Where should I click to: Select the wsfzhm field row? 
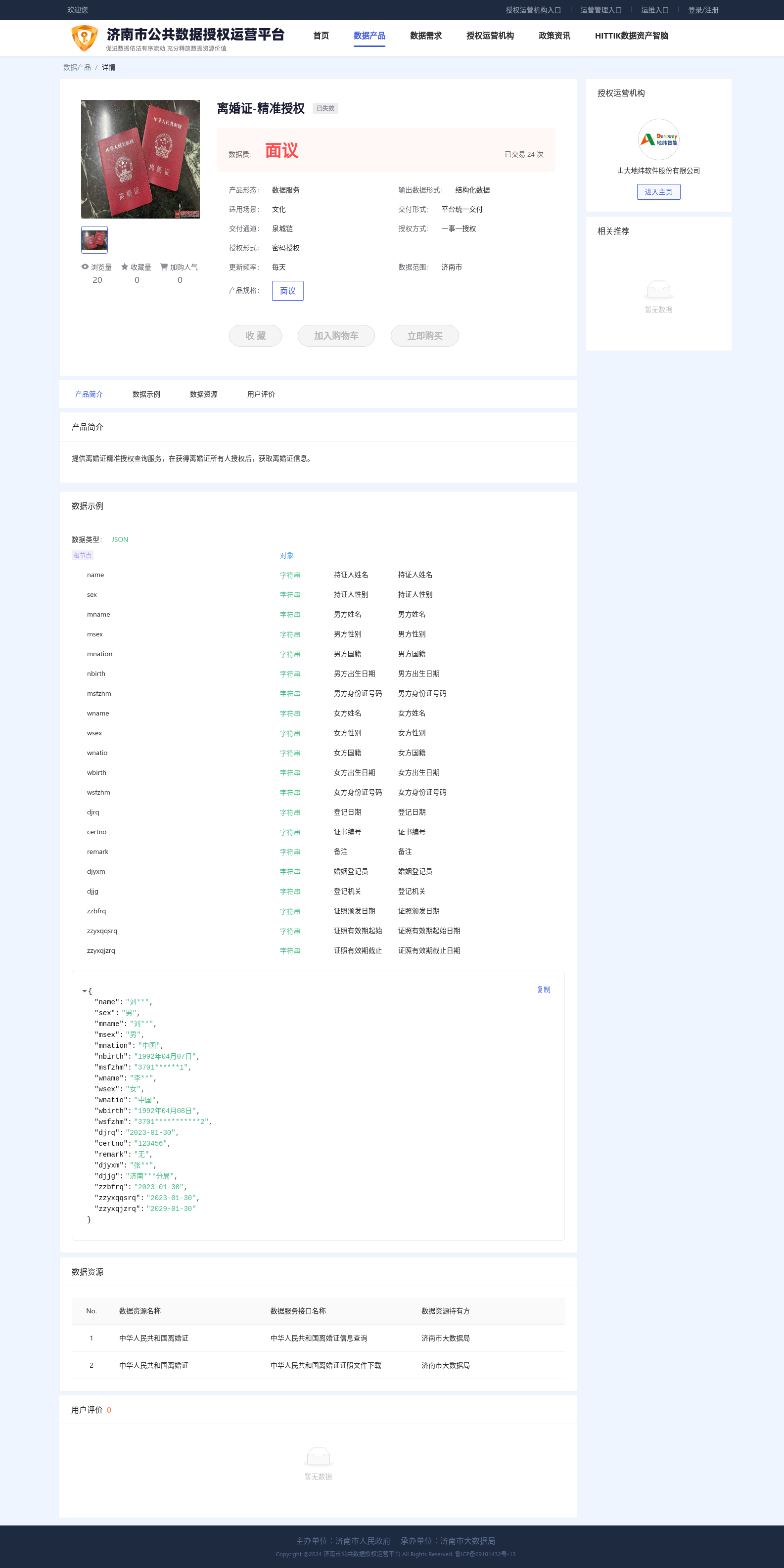click(x=318, y=793)
